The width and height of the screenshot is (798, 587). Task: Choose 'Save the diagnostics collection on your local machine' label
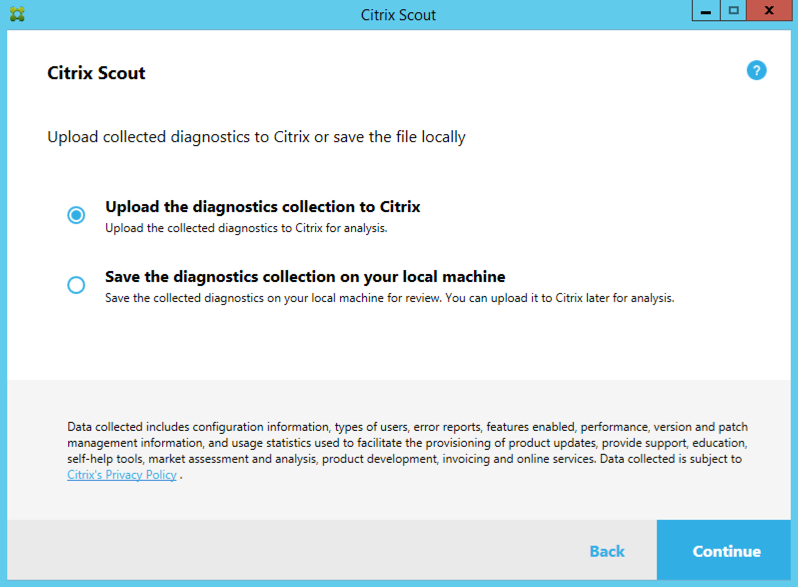pos(305,276)
